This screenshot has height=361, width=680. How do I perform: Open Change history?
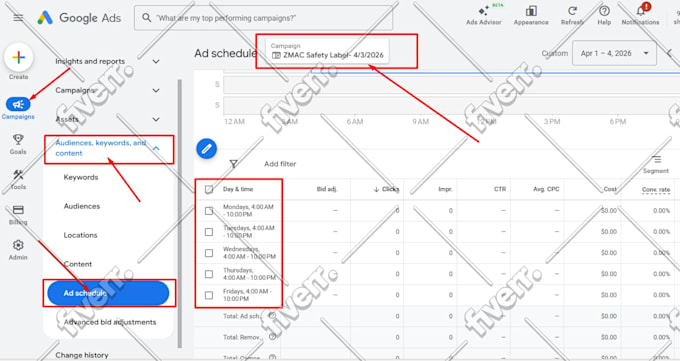pyautogui.click(x=82, y=355)
